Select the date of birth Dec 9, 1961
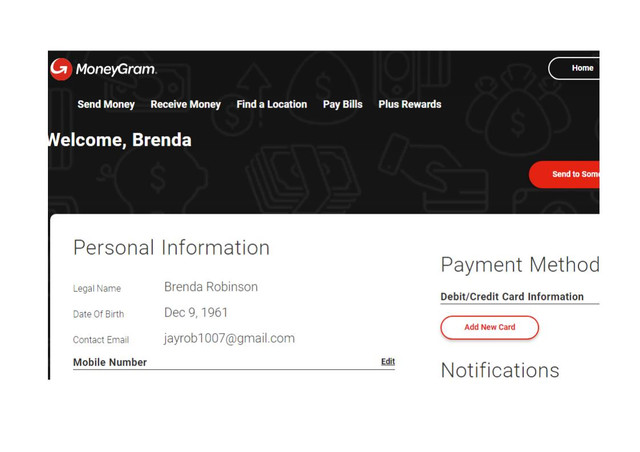This screenshot has width=640, height=452. (196, 313)
